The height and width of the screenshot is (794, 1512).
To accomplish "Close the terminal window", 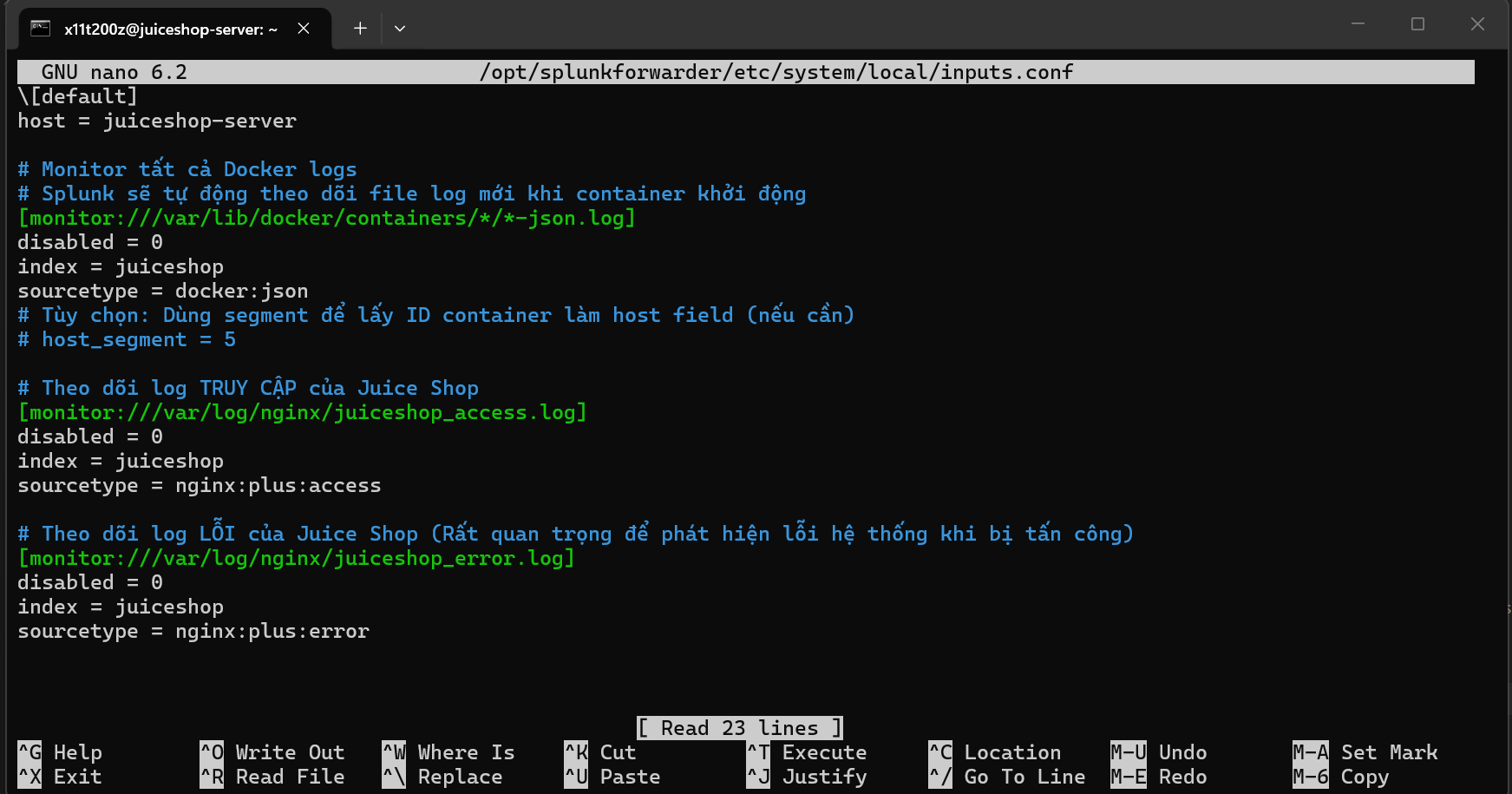I will pyautogui.click(x=1477, y=24).
